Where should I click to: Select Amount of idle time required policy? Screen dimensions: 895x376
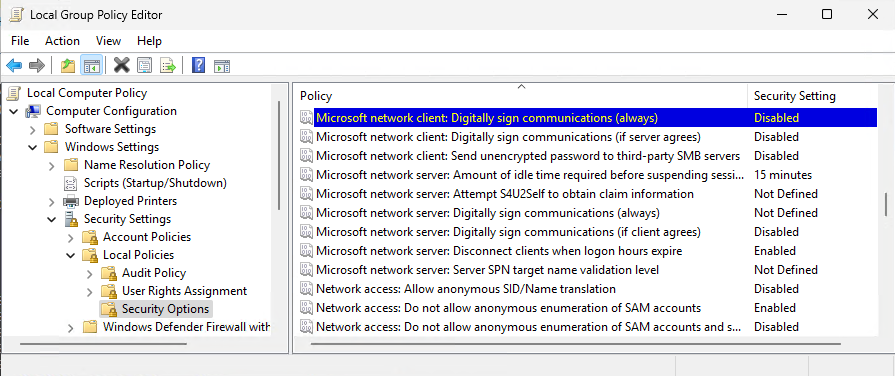point(530,175)
